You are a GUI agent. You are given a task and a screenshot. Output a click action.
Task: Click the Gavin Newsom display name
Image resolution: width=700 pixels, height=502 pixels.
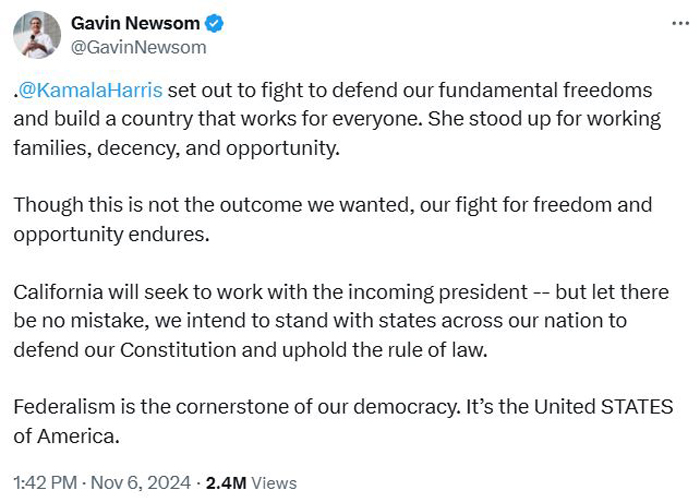click(x=135, y=23)
